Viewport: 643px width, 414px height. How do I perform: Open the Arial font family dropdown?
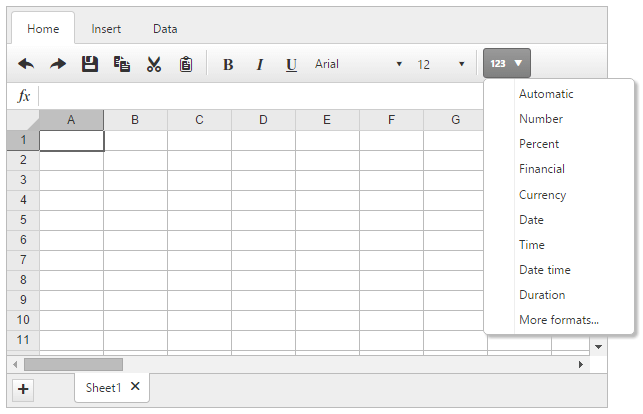[358, 64]
